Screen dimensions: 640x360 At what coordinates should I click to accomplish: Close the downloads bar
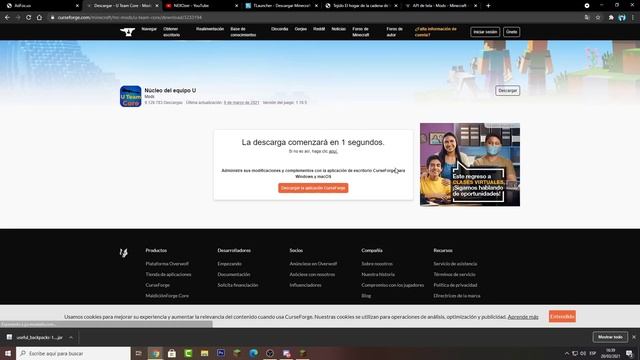634,337
